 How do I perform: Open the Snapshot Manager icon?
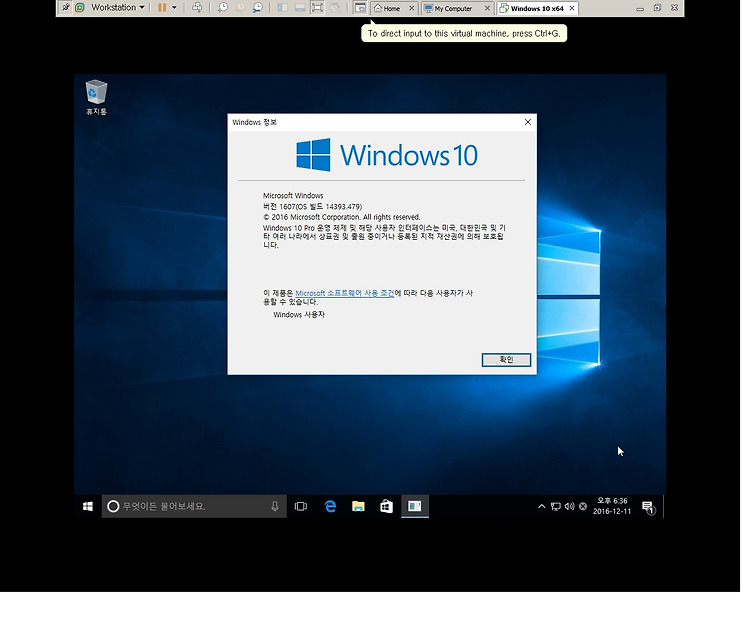[257, 8]
